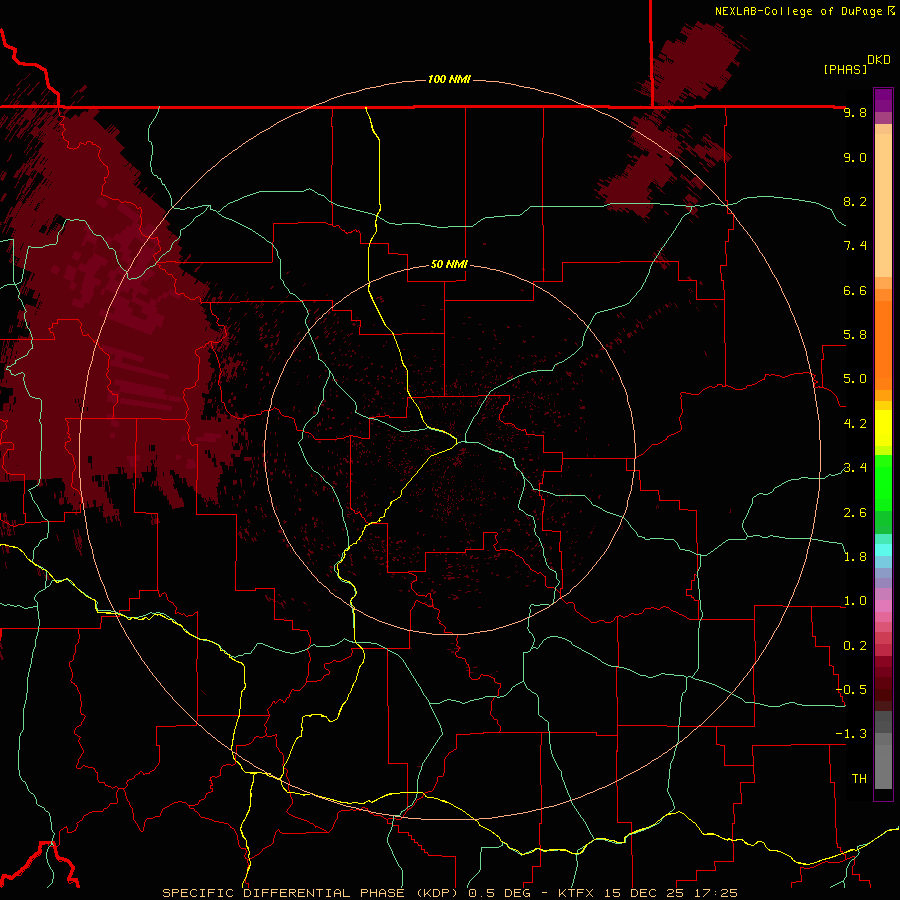Click the TH threshold label on scale
Viewport: 900px width, 900px height.
pyautogui.click(x=859, y=778)
